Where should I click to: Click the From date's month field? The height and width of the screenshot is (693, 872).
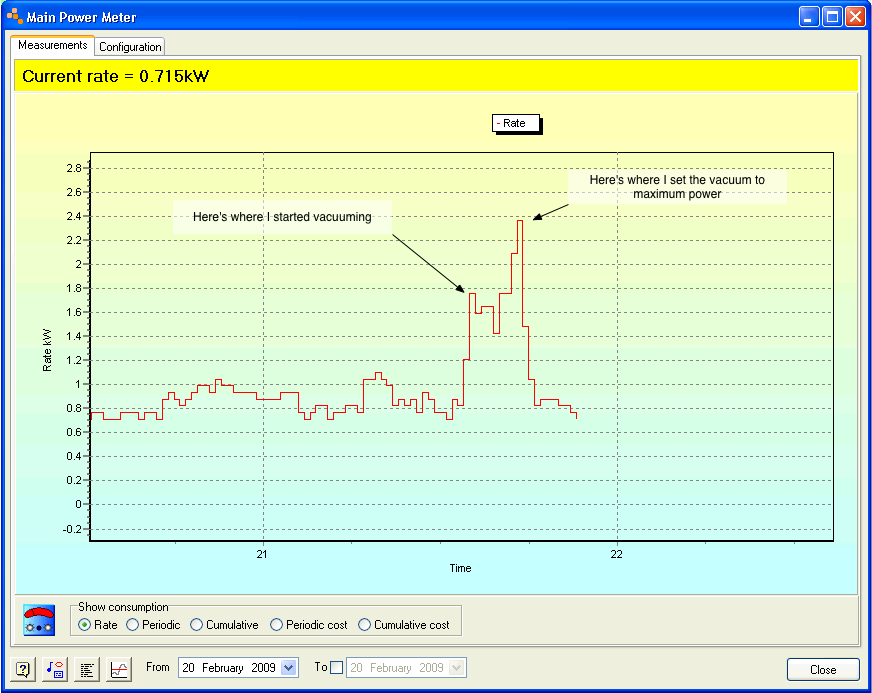[226, 668]
